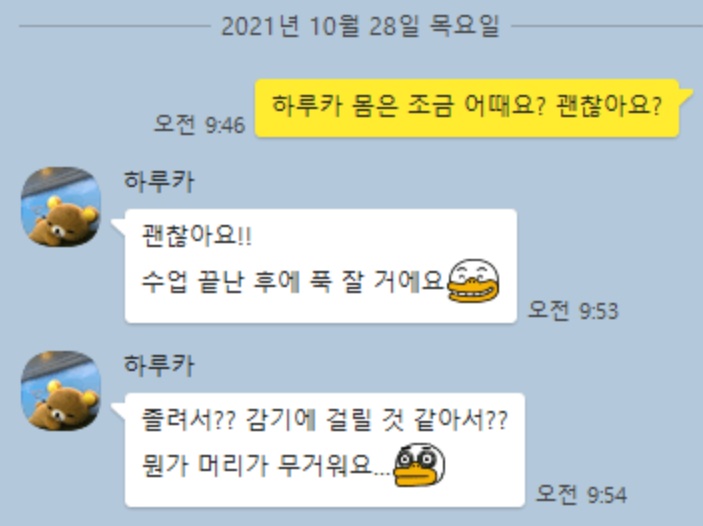703x526 pixels.
Task: Click the 수업 끝난 후에 푹 잘 거에요 text
Action: coord(293,282)
